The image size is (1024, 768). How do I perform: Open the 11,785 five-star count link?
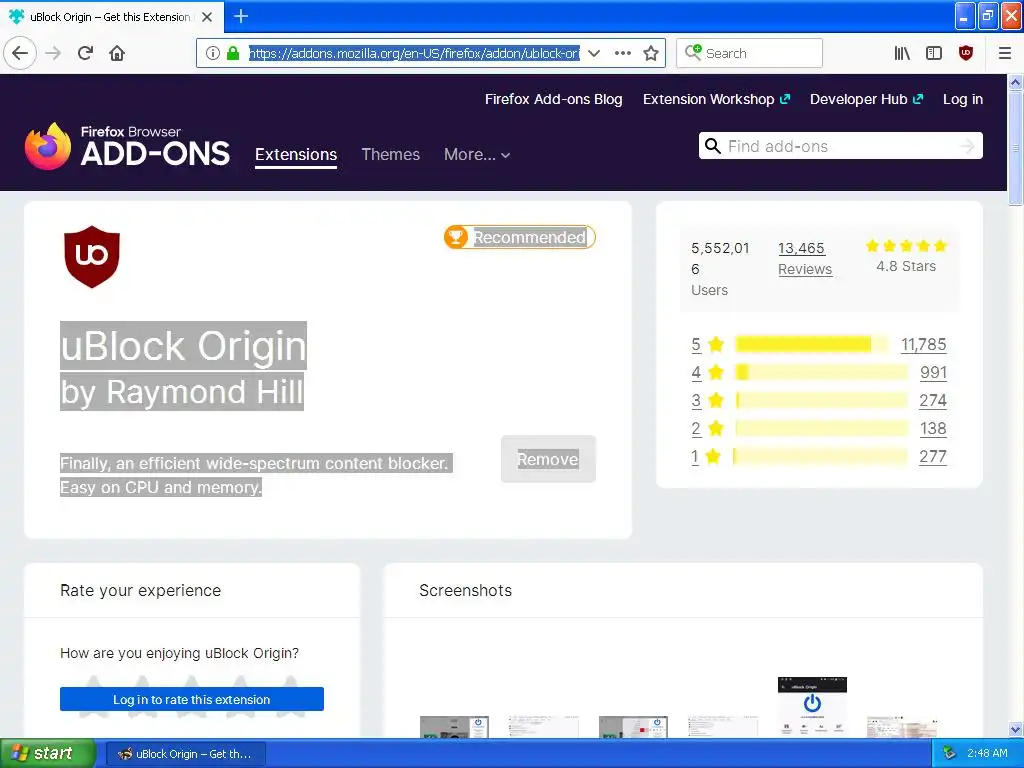(x=923, y=344)
